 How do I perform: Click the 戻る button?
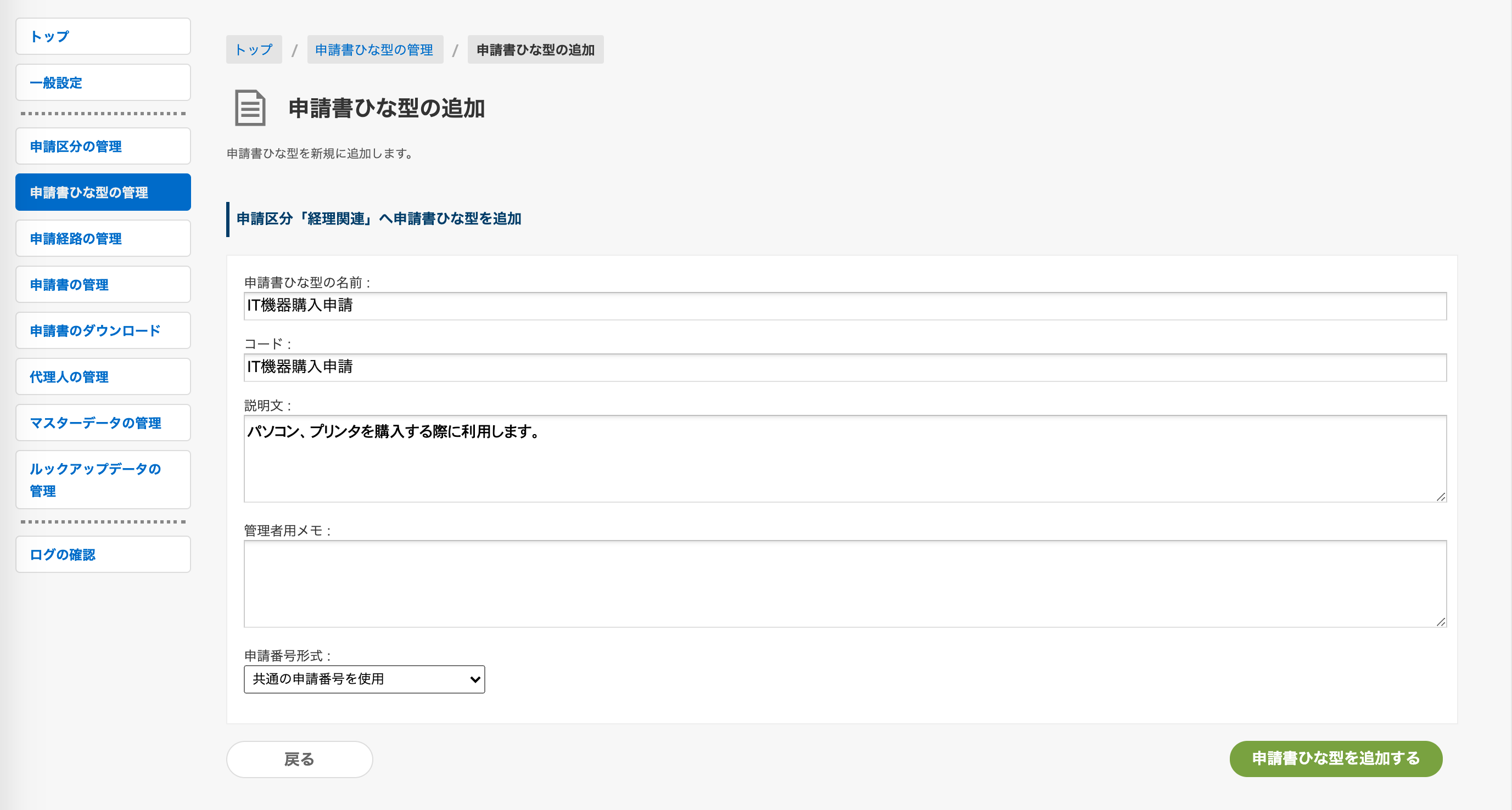click(299, 760)
